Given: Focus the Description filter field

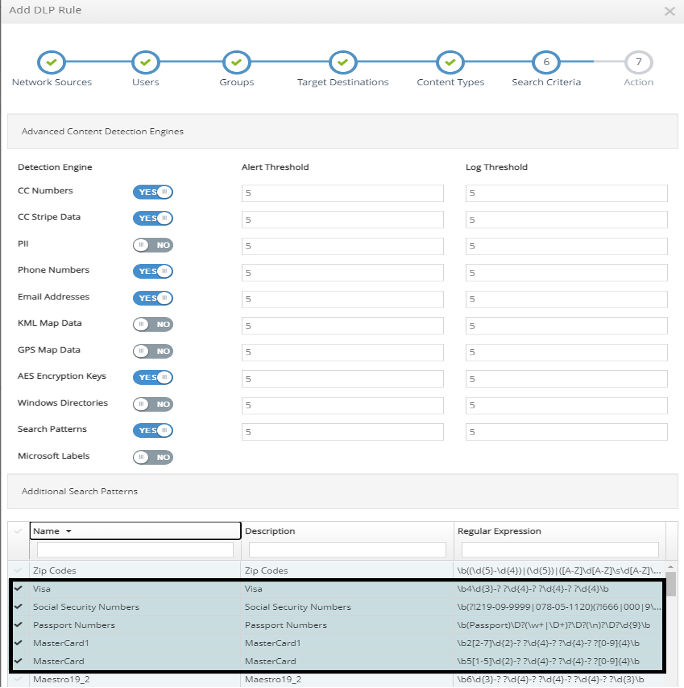Looking at the screenshot, I should point(347,550).
